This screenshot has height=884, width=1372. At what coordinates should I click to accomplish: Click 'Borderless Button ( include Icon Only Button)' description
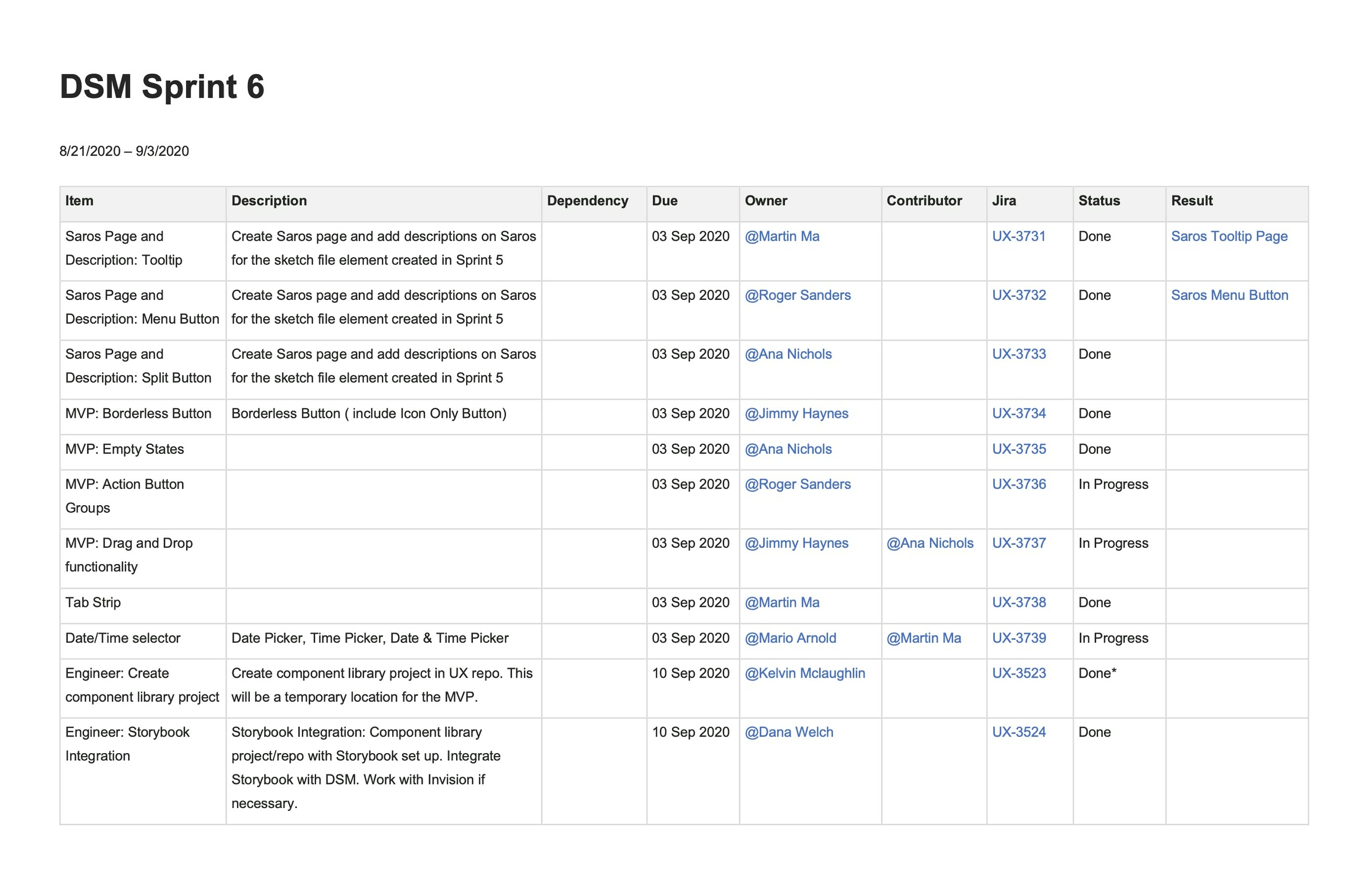pyautogui.click(x=368, y=413)
